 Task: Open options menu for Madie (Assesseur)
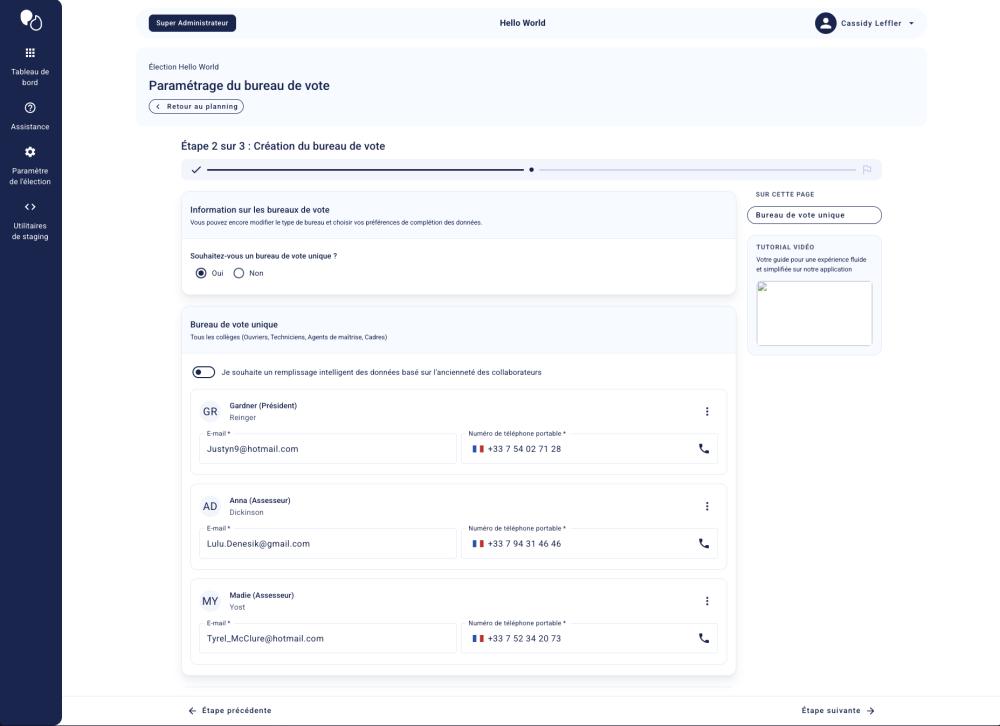(707, 601)
